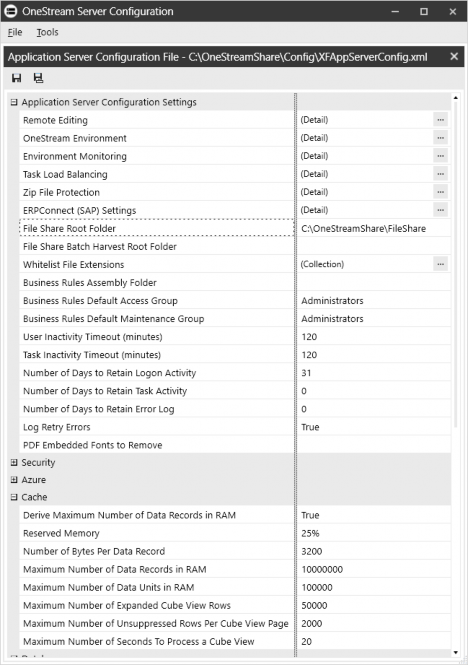
Task: Open Environment Monitoring detail ellipsis button
Action: click(440, 156)
